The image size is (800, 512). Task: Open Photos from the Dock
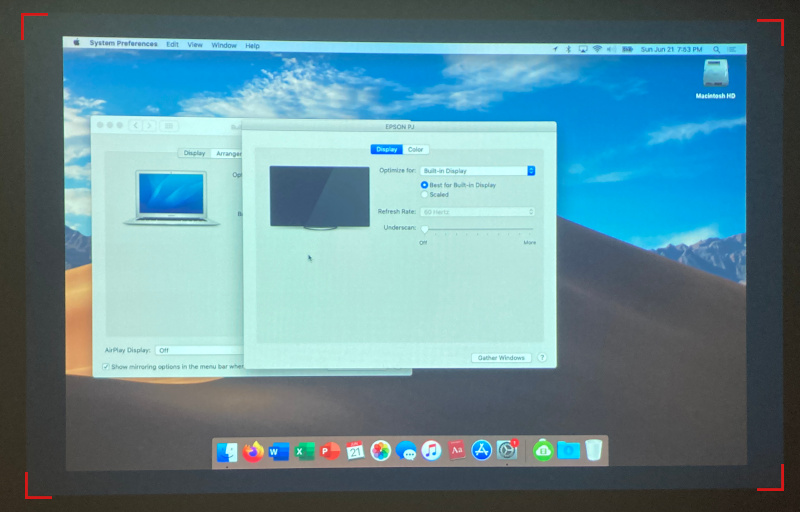click(x=381, y=451)
